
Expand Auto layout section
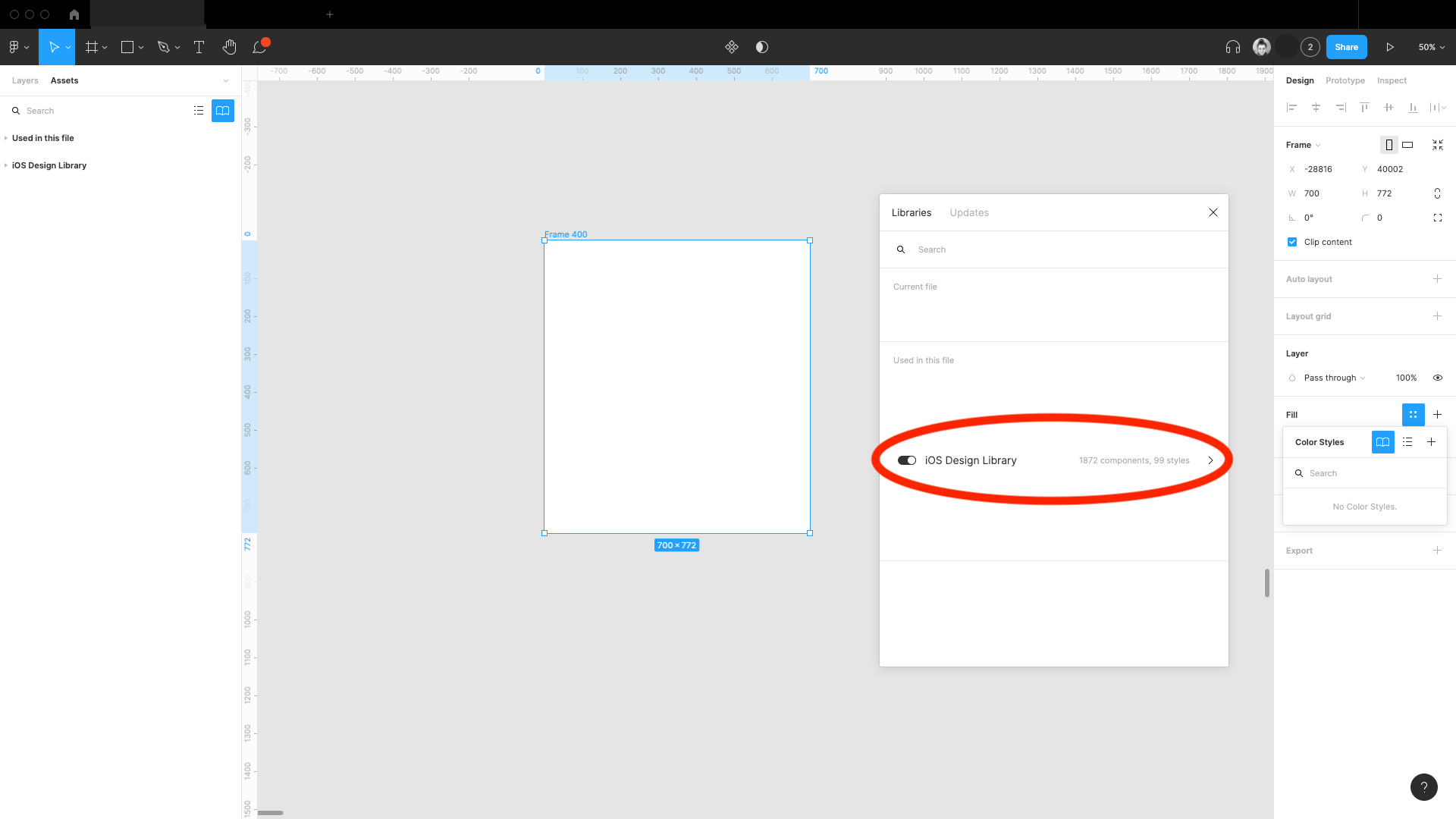1437,278
